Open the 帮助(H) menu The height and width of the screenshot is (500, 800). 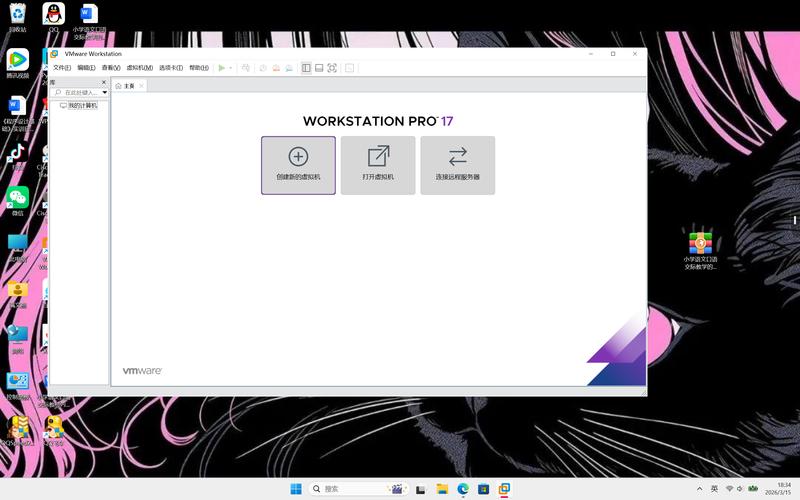199,68
